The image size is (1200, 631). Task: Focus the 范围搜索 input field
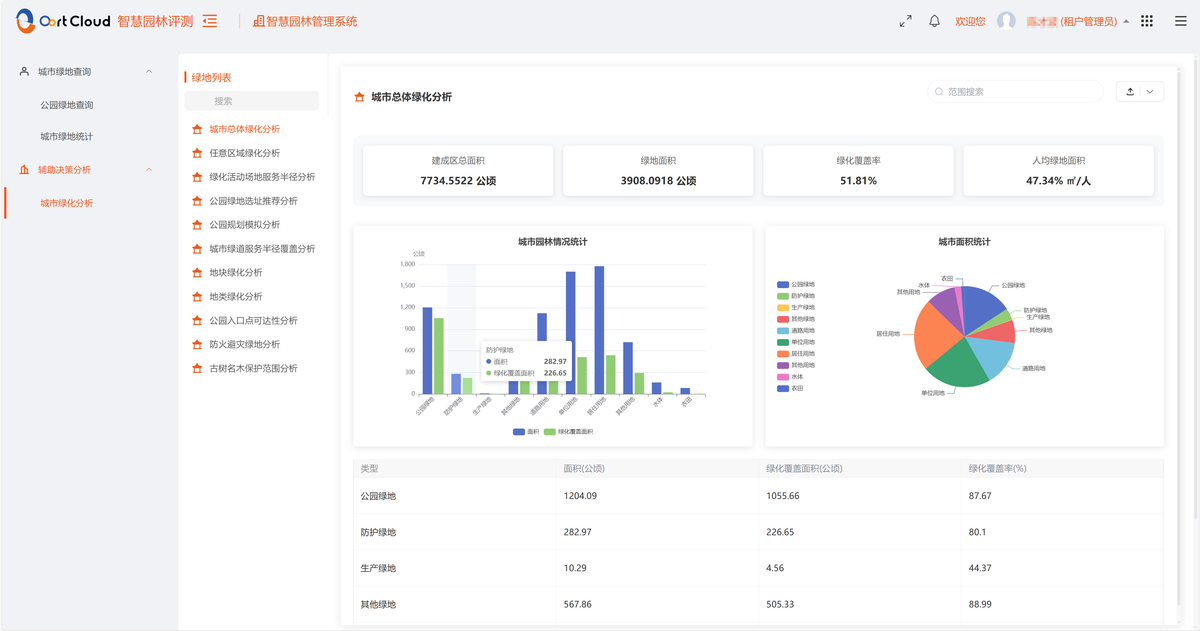[x=1016, y=92]
